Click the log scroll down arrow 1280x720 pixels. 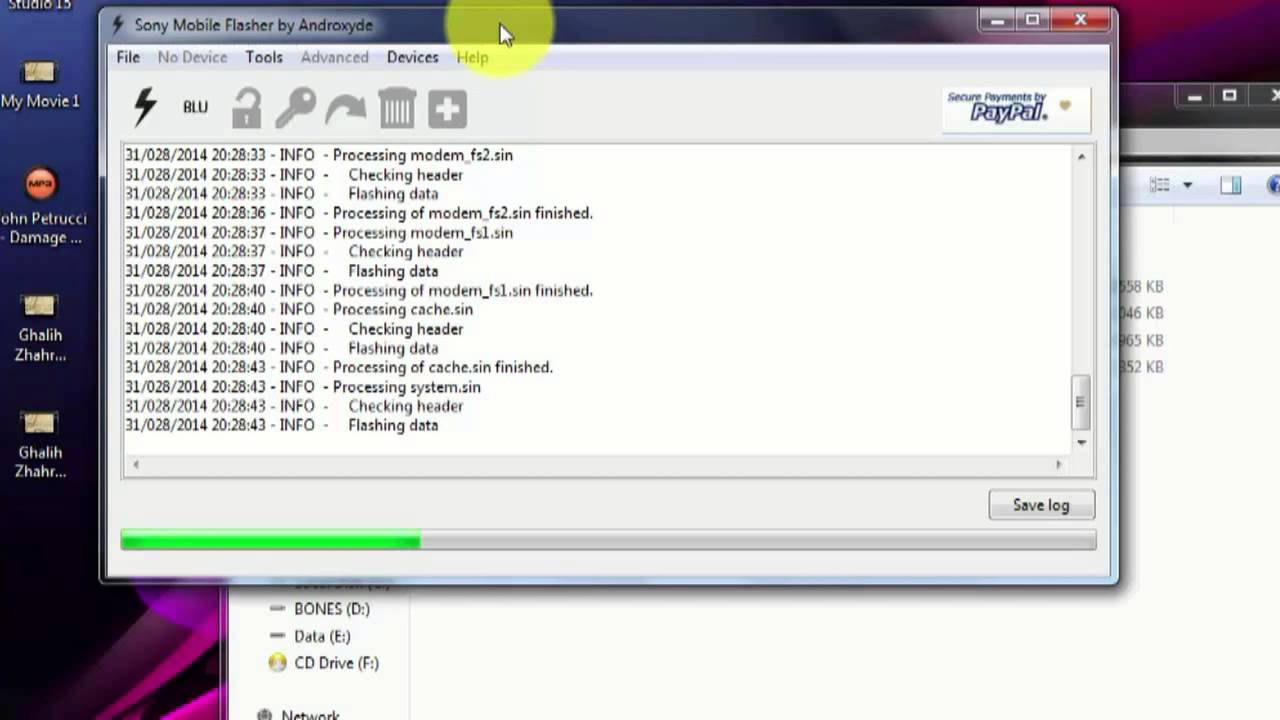pos(1081,441)
